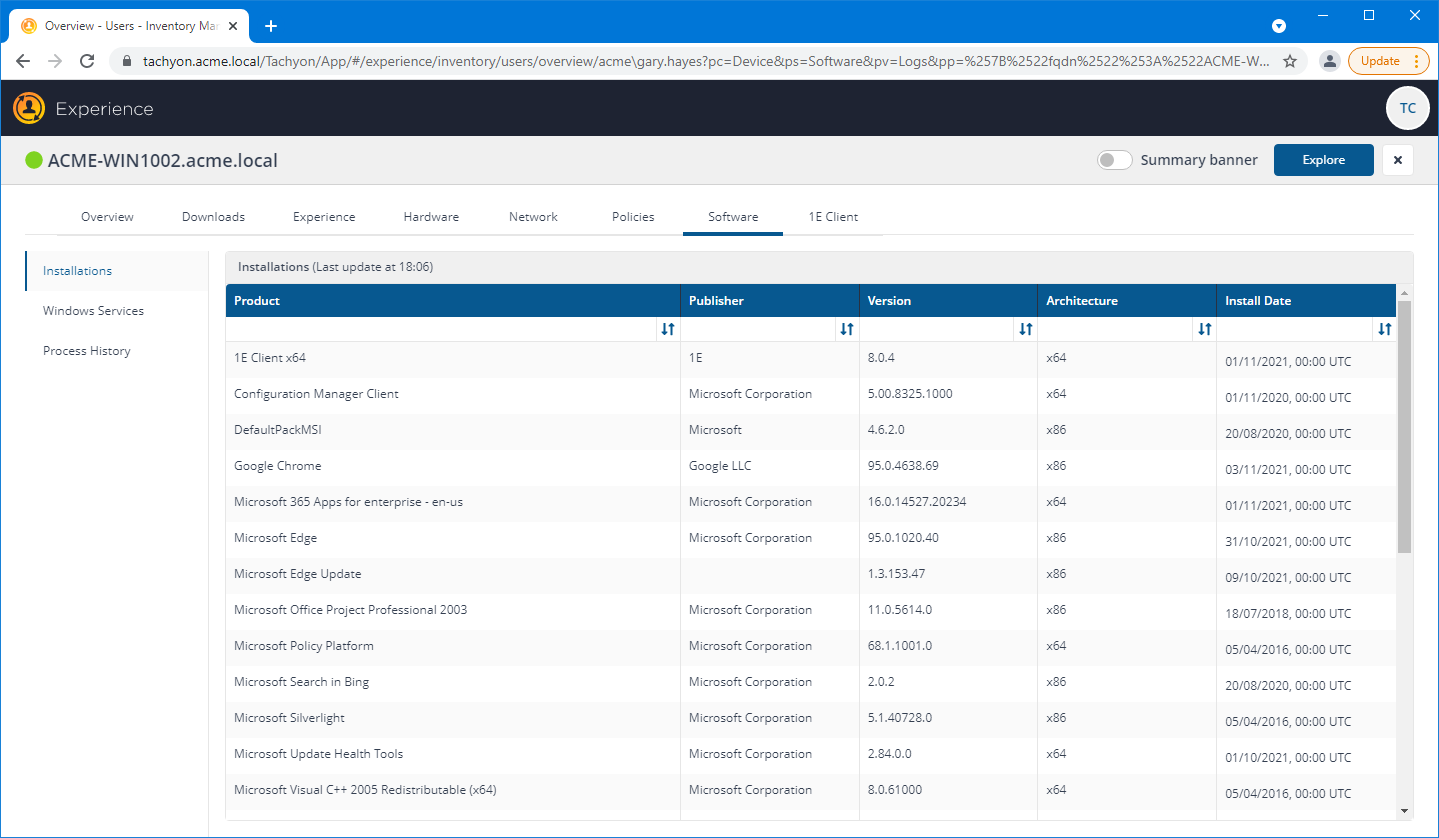Go forward in browser history

pos(55,61)
